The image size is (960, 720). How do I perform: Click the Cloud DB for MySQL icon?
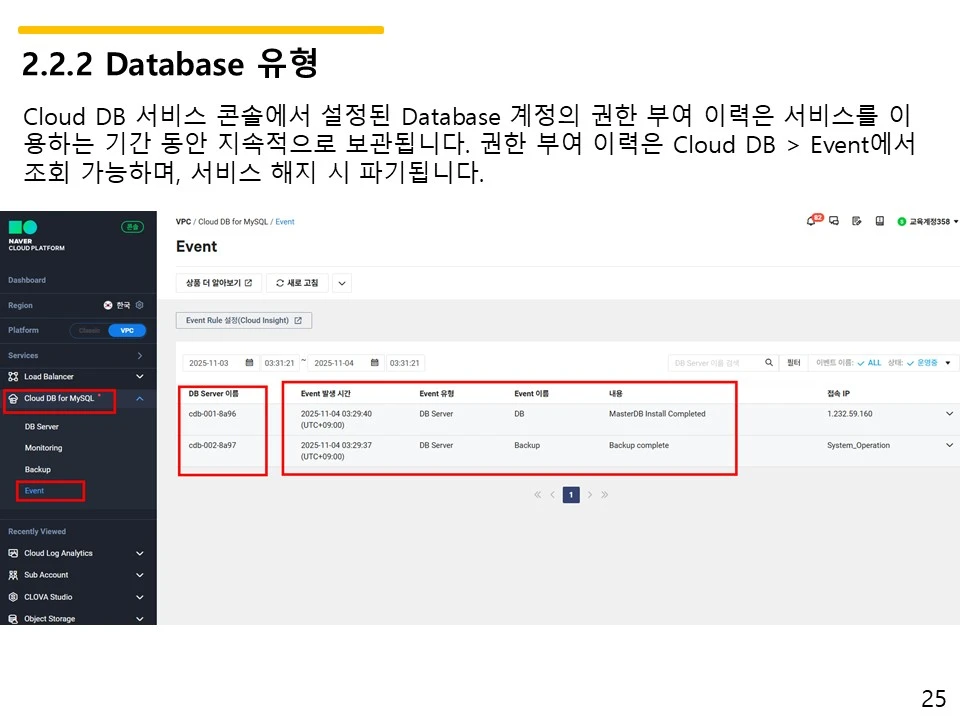point(13,399)
